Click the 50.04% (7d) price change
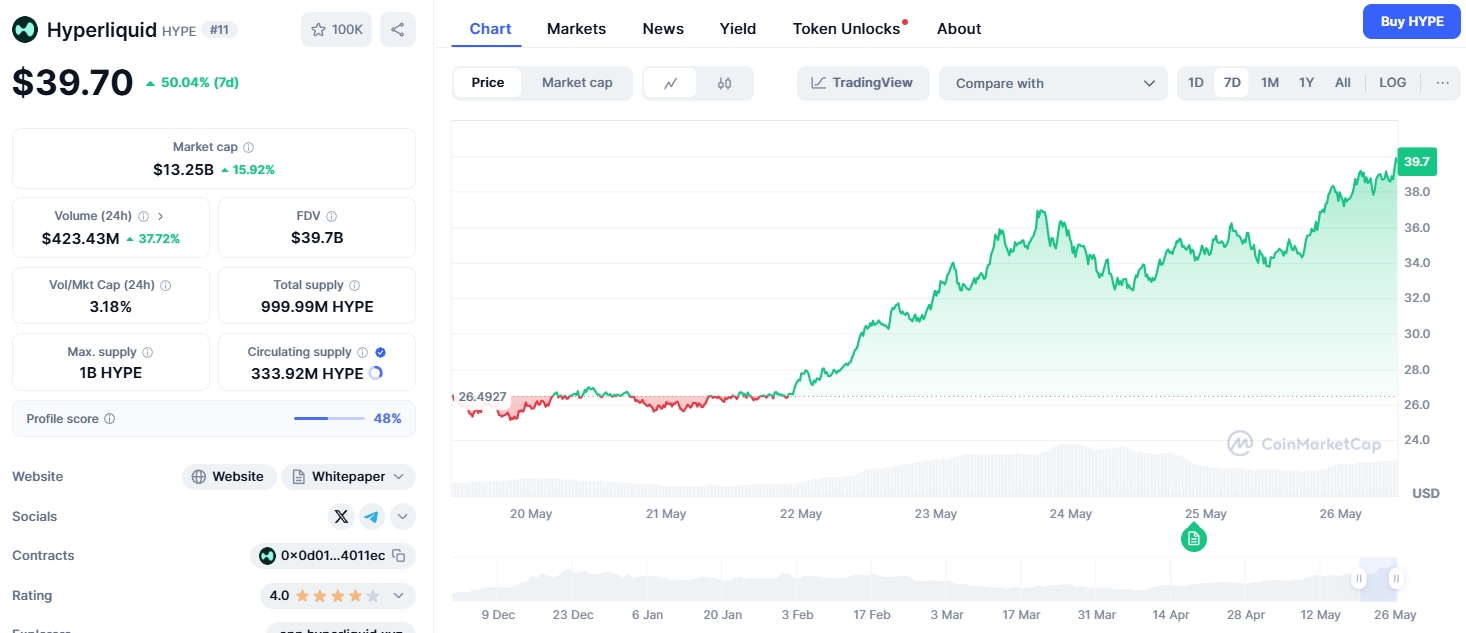 [192, 82]
